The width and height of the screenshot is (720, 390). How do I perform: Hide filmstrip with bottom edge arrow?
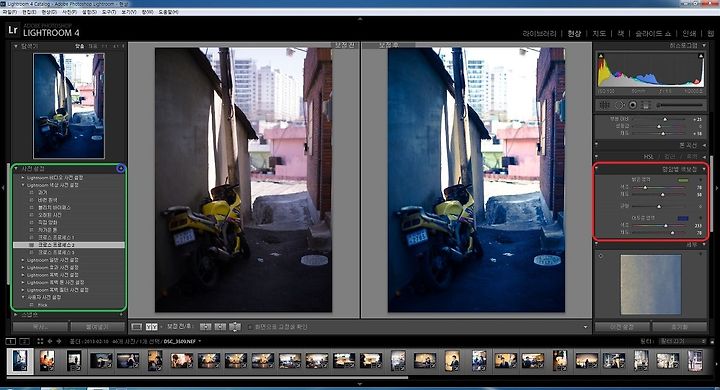click(360, 384)
